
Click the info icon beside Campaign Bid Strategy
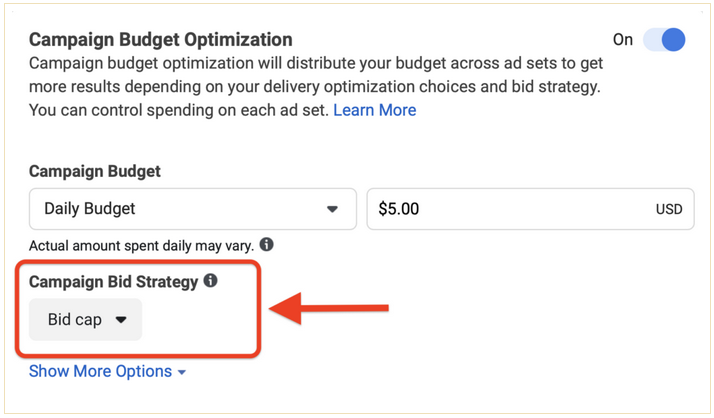(210, 280)
